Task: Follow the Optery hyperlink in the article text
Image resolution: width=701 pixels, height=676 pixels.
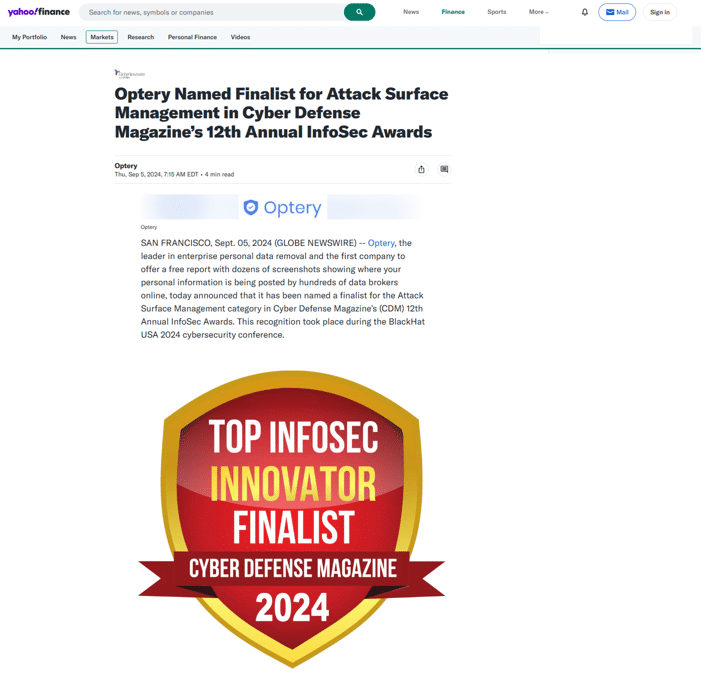Action: (381, 243)
